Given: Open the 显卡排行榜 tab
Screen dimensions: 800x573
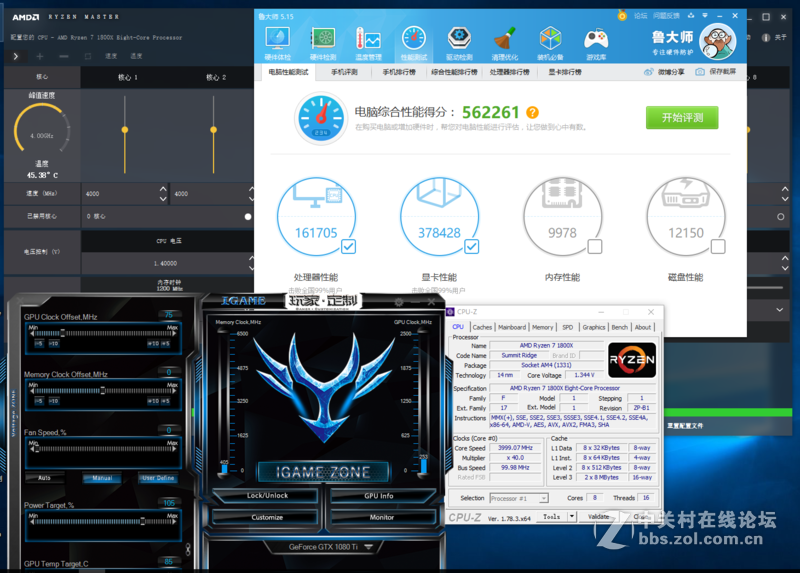Looking at the screenshot, I should (565, 72).
